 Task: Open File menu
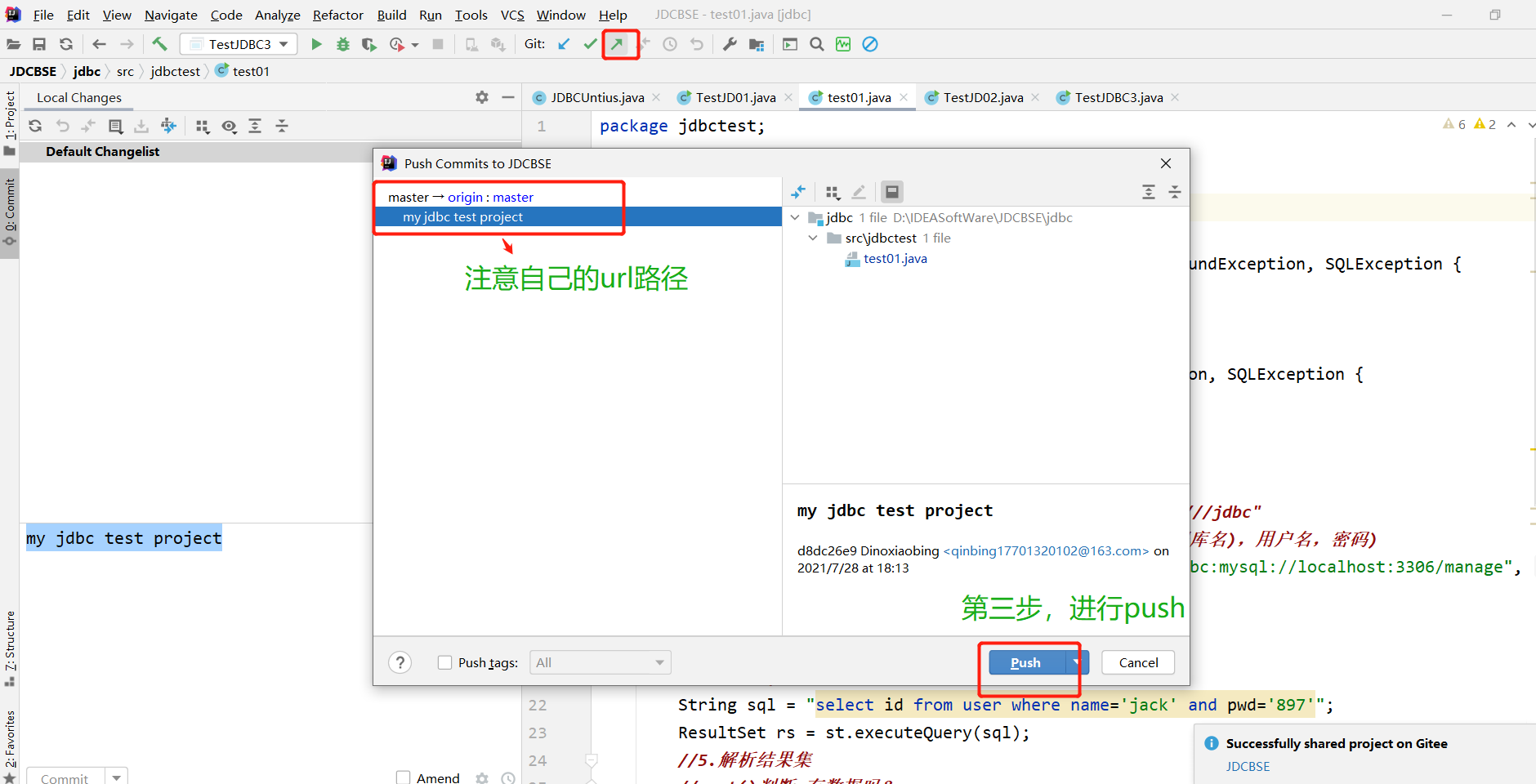tap(43, 15)
